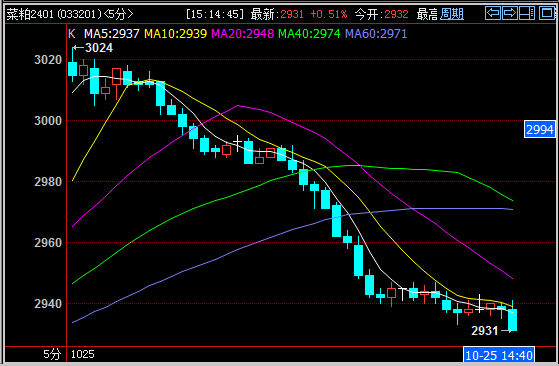
Task: Click the 10-25 14:40 time label
Action: tap(499, 355)
